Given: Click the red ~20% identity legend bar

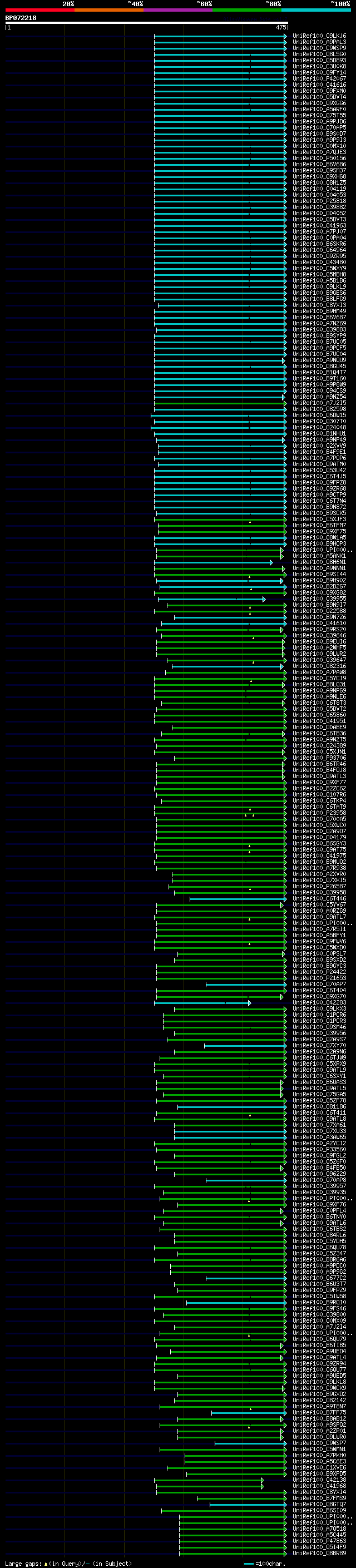Looking at the screenshot, I should 39,10.
